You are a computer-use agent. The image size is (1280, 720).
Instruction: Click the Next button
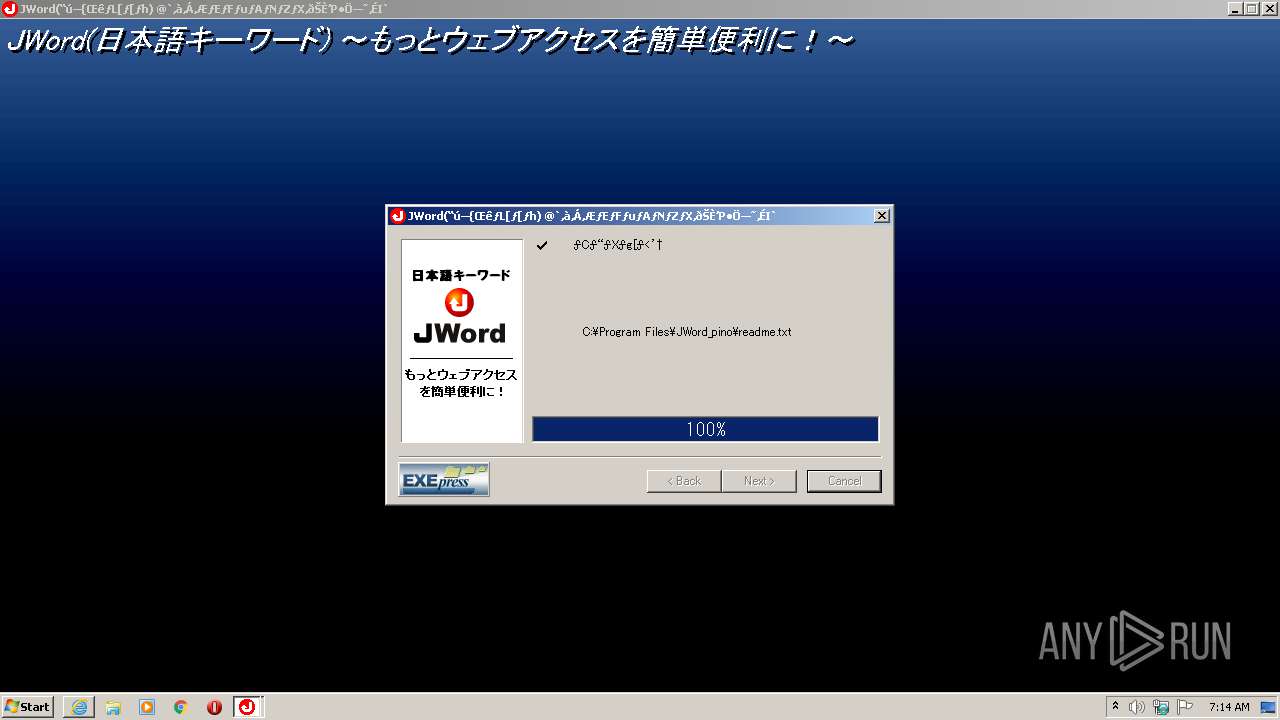coord(759,481)
